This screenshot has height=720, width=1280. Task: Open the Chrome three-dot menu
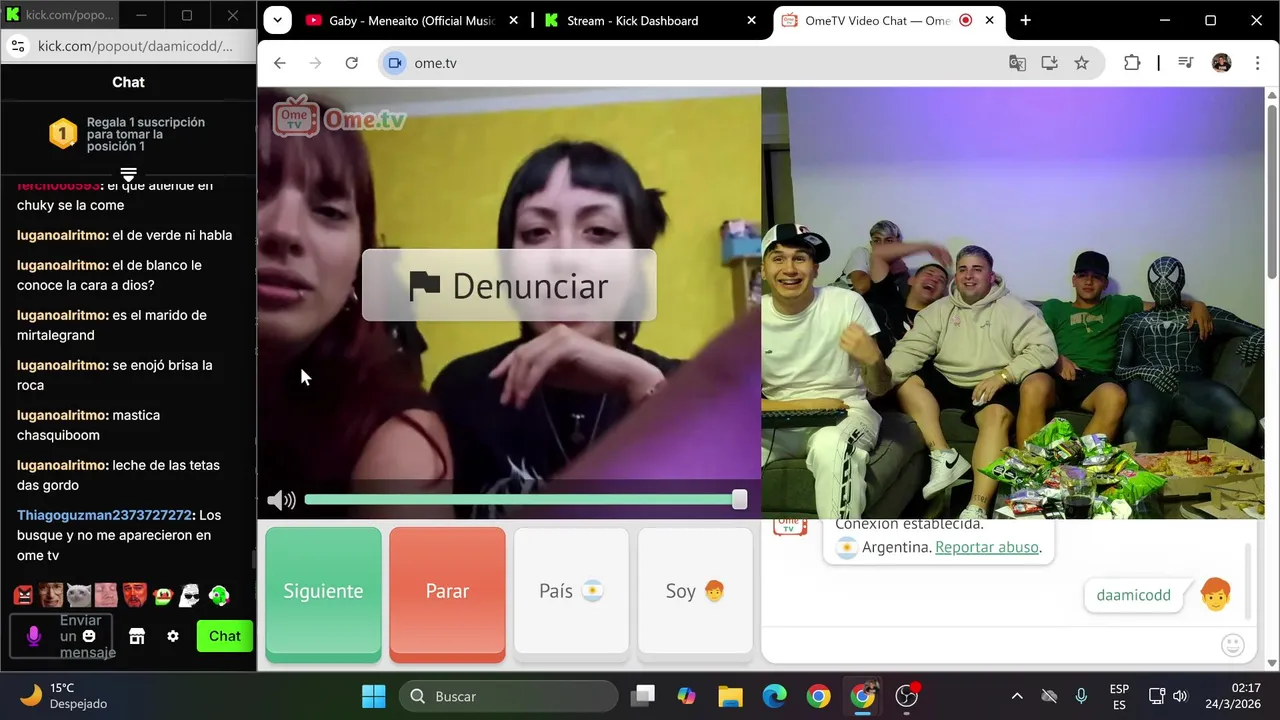click(x=1257, y=63)
